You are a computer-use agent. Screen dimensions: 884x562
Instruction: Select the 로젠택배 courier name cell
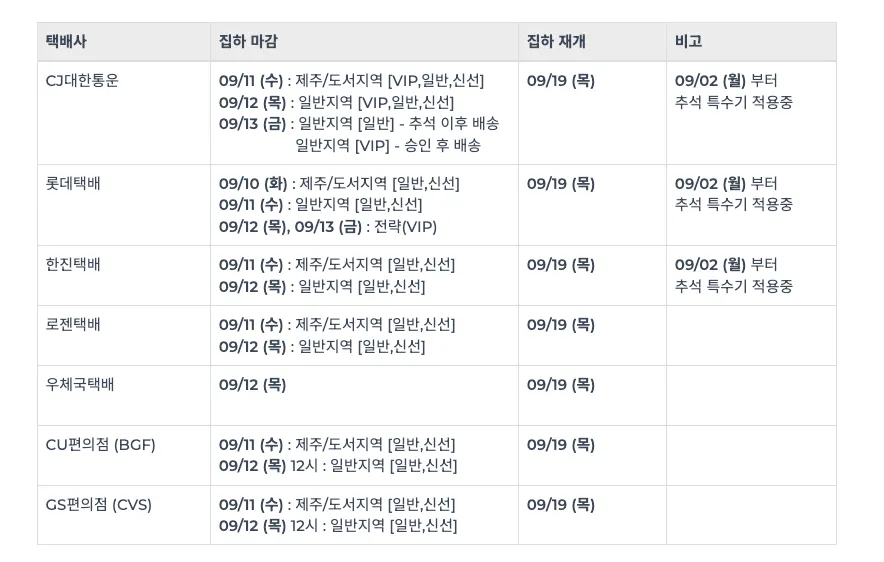[73, 325]
